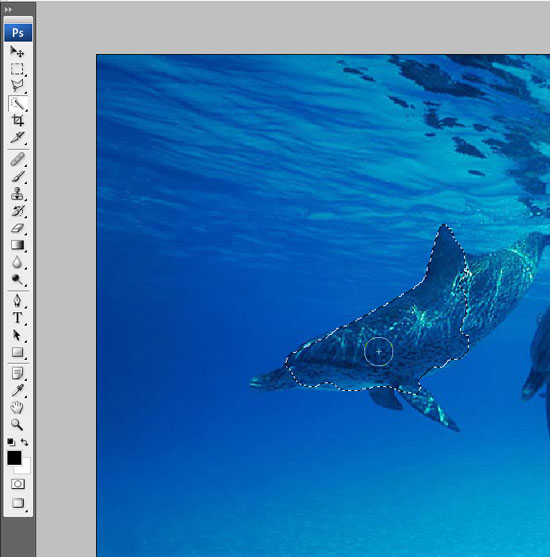Select the Move tool

pos(17,52)
